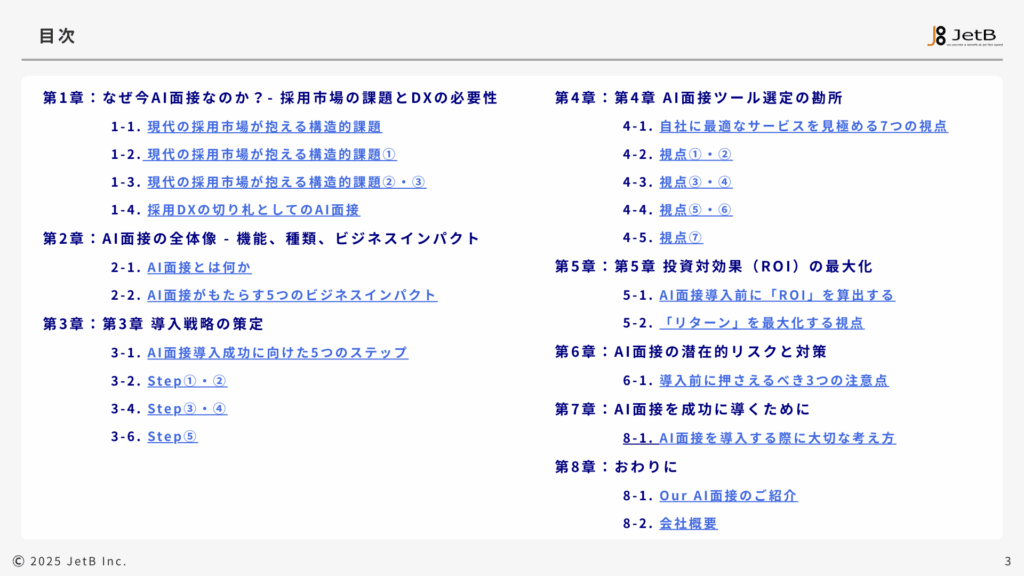Select 「リターン」を最大化する視点 link
This screenshot has width=1024, height=576.
pyautogui.click(x=761, y=323)
